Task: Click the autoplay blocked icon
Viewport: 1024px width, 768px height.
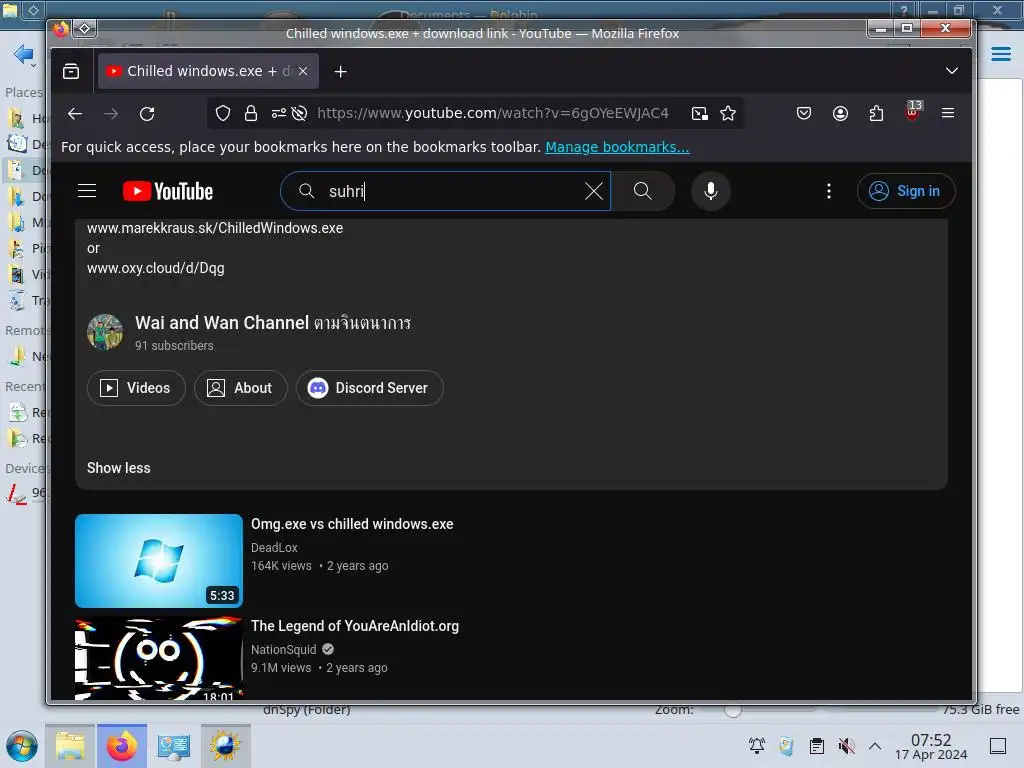Action: pyautogui.click(x=299, y=114)
